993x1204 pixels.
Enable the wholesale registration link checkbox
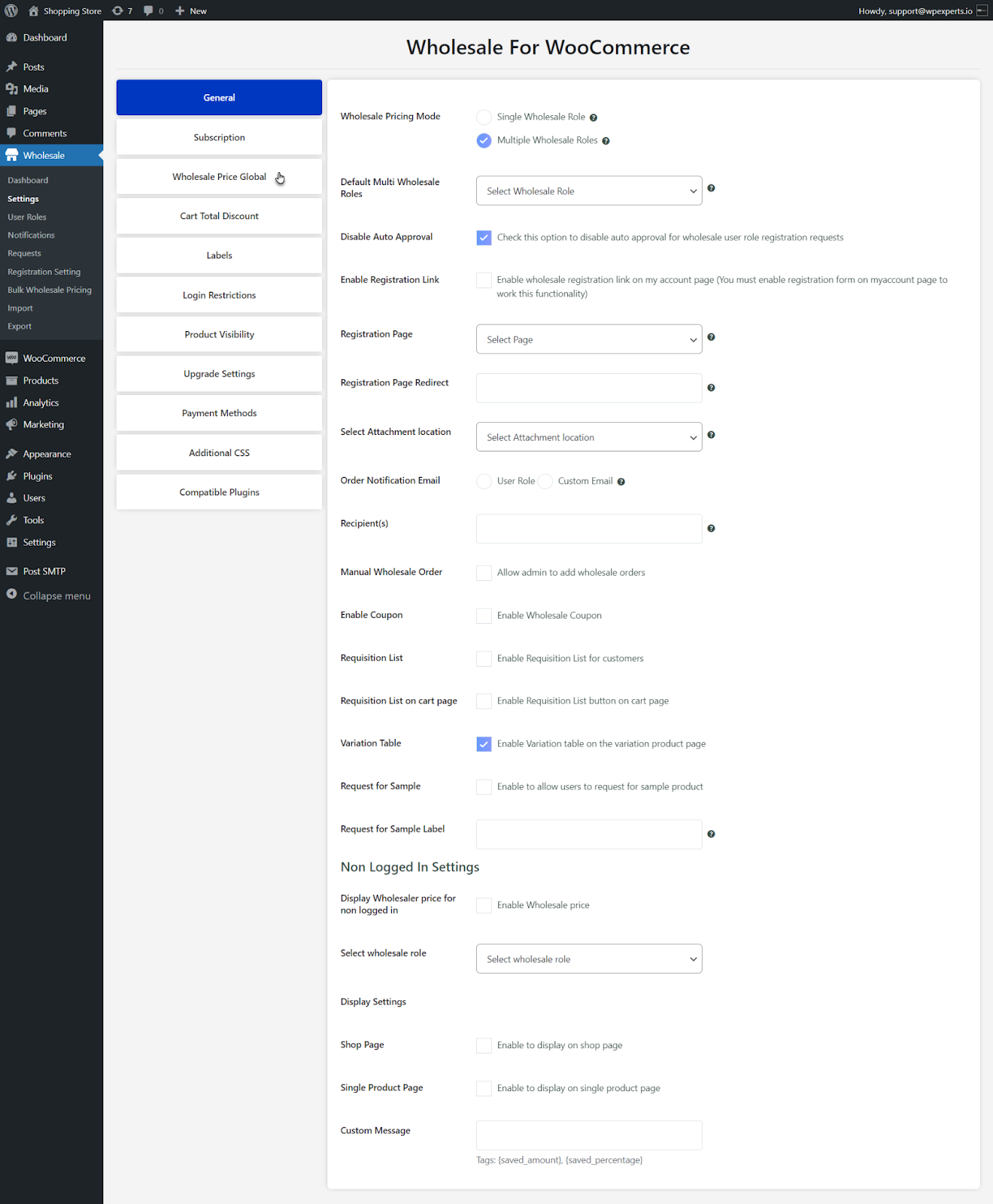click(x=484, y=280)
